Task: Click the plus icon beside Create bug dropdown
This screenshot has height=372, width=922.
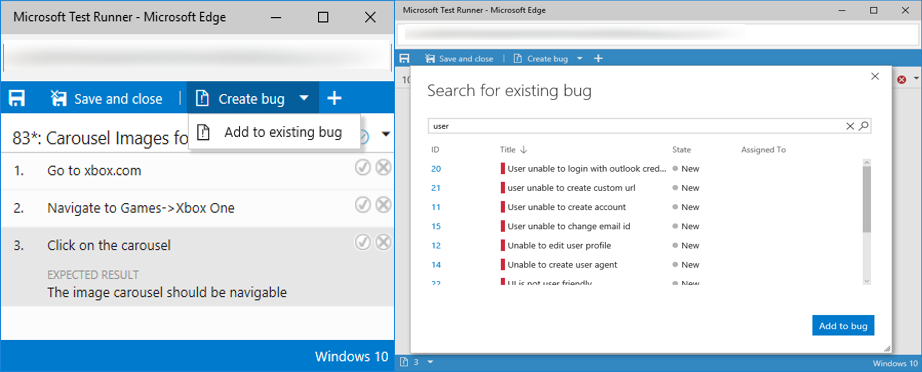Action: [x=334, y=98]
